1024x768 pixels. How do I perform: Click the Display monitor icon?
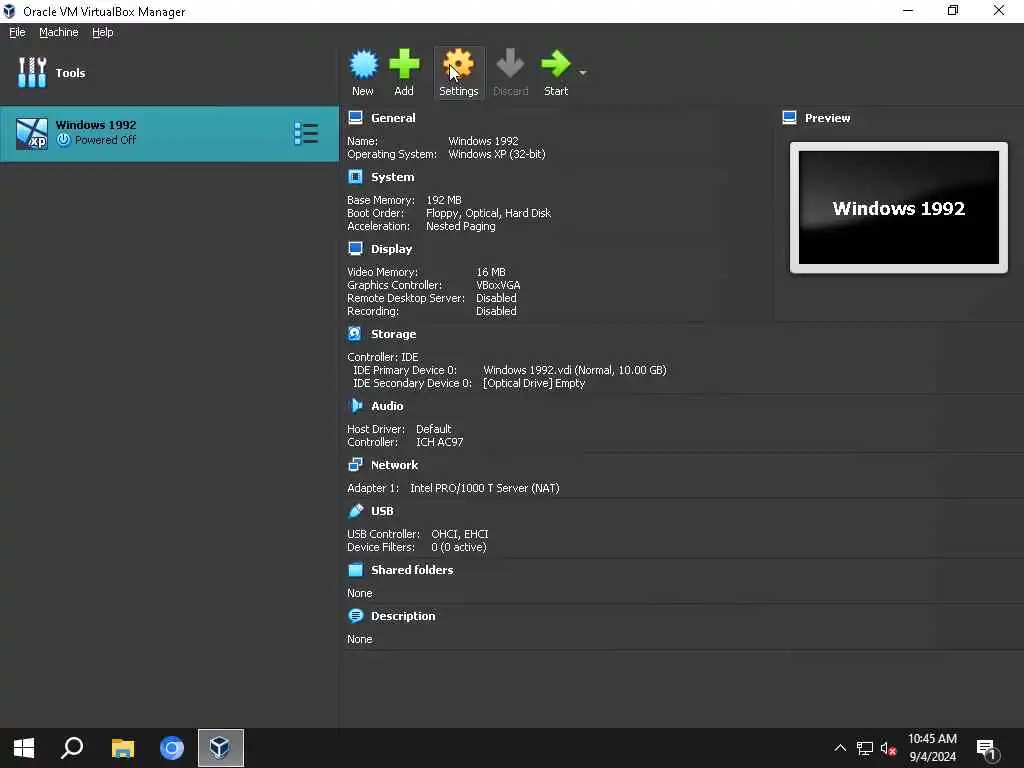[x=355, y=249]
